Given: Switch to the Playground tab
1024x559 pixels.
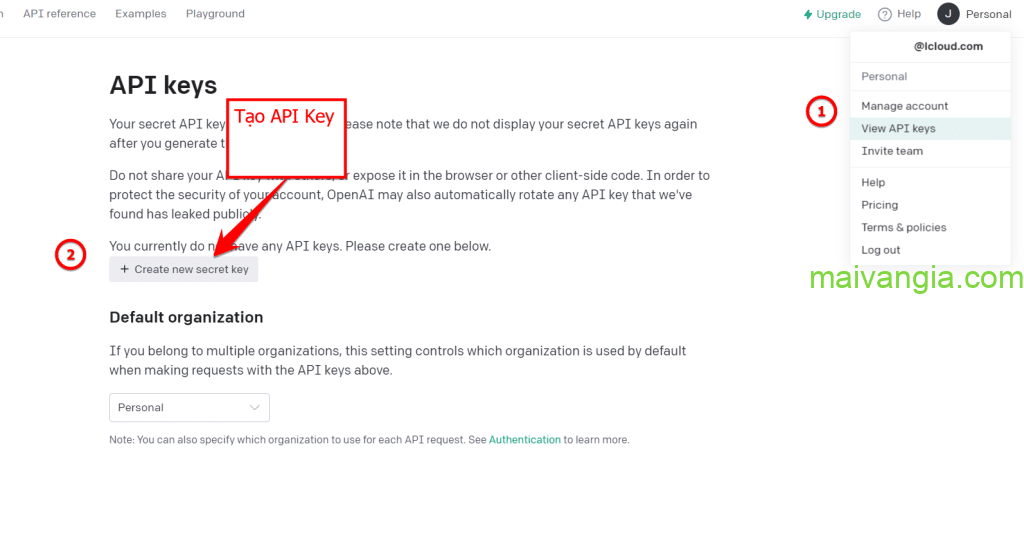Looking at the screenshot, I should click(215, 14).
